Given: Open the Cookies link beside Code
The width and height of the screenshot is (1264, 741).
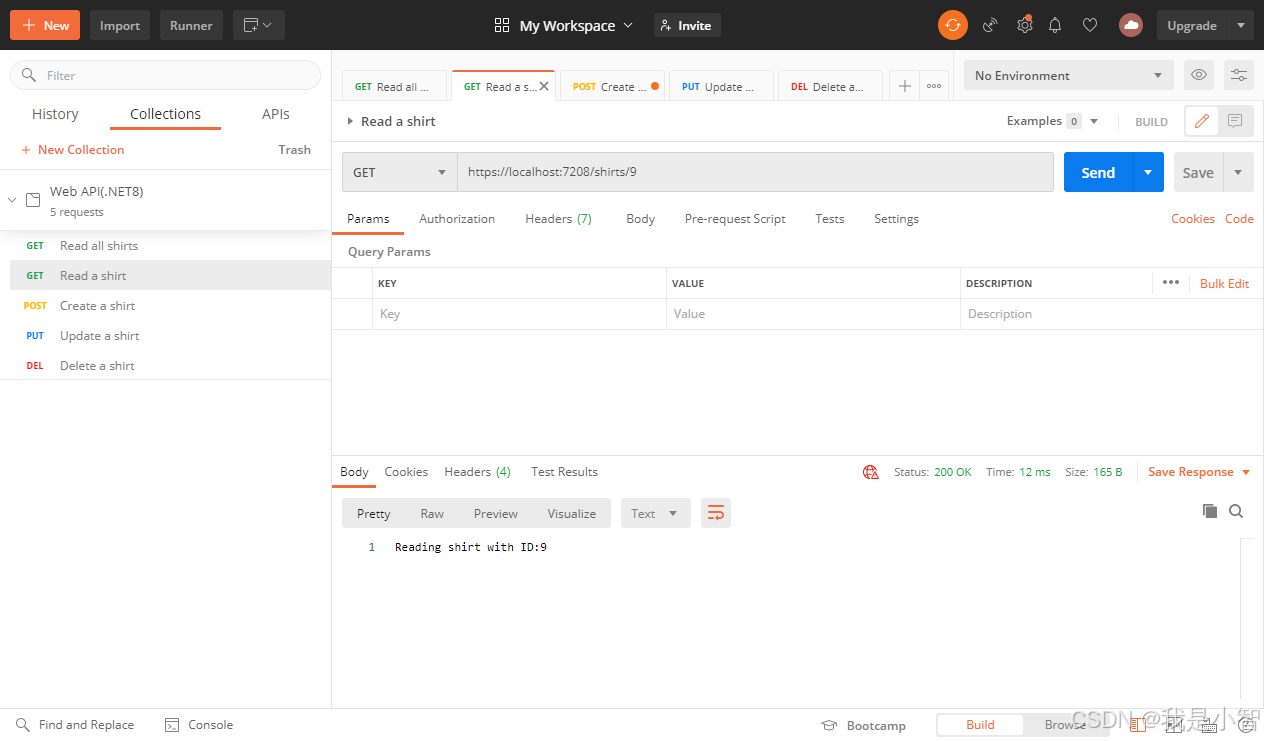Looking at the screenshot, I should click(1193, 219).
